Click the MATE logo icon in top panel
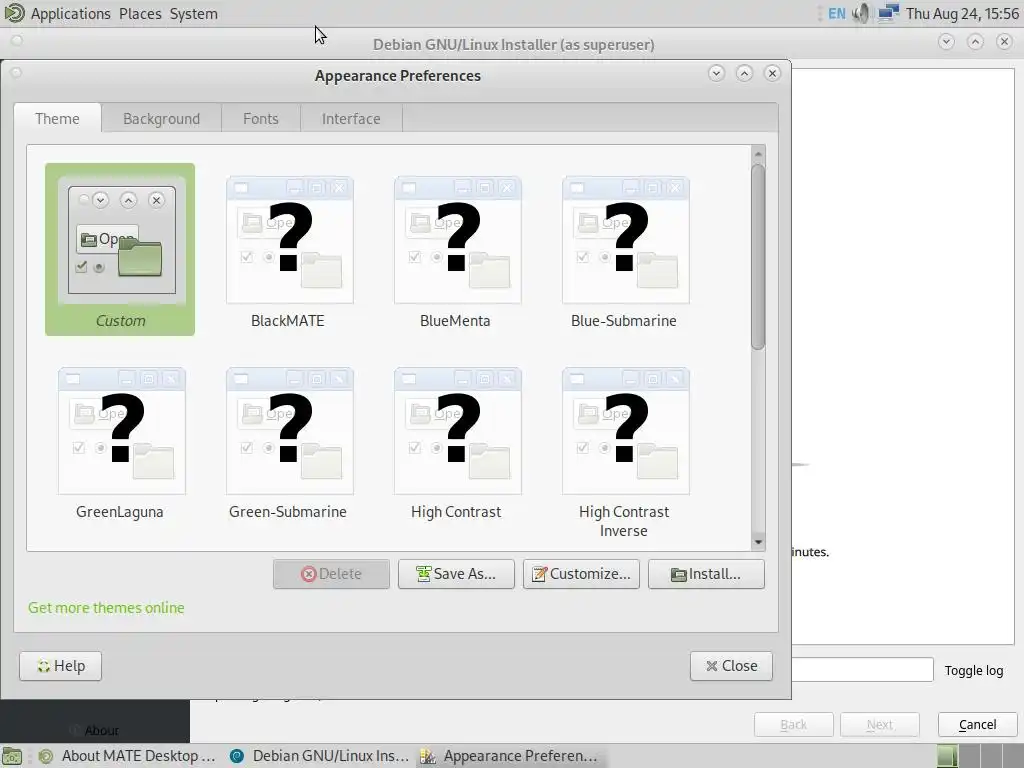The width and height of the screenshot is (1024, 768). pos(14,13)
